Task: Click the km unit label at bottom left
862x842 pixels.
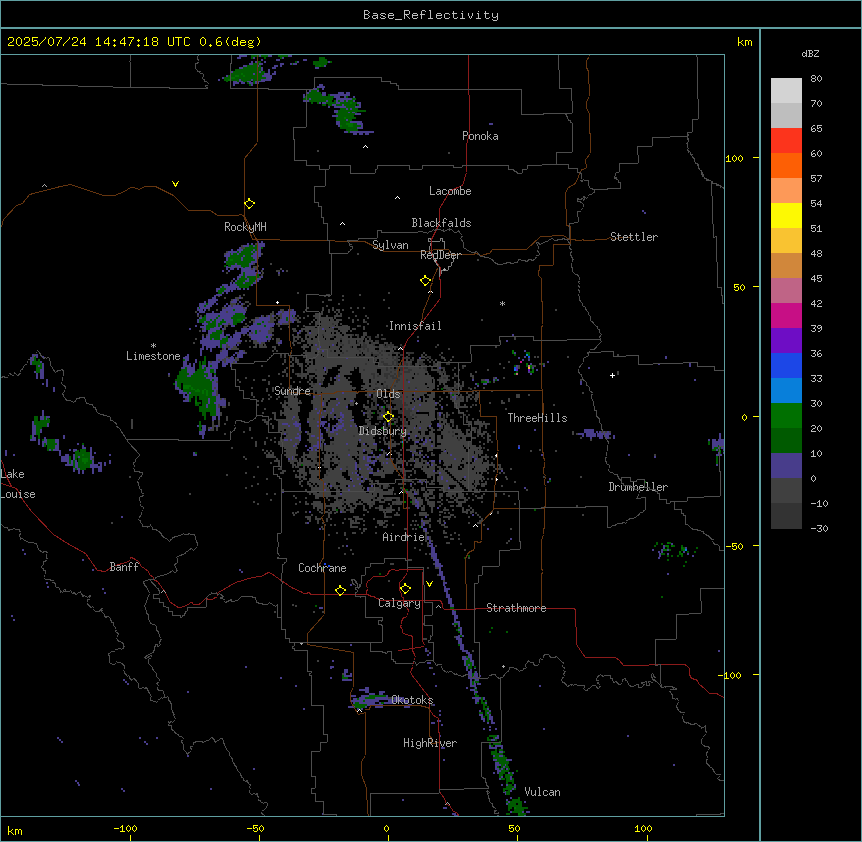Action: 15,830
